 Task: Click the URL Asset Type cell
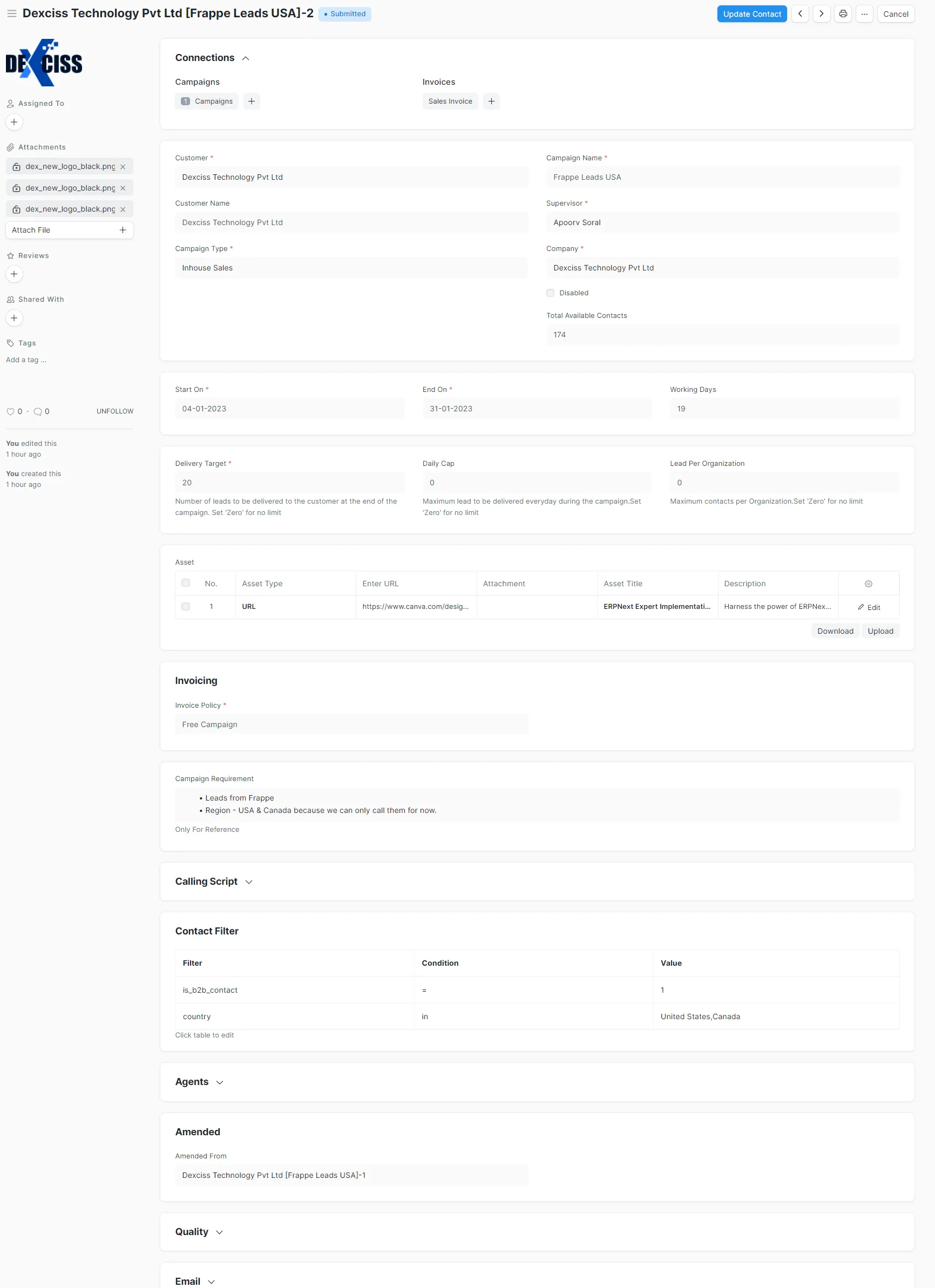295,607
